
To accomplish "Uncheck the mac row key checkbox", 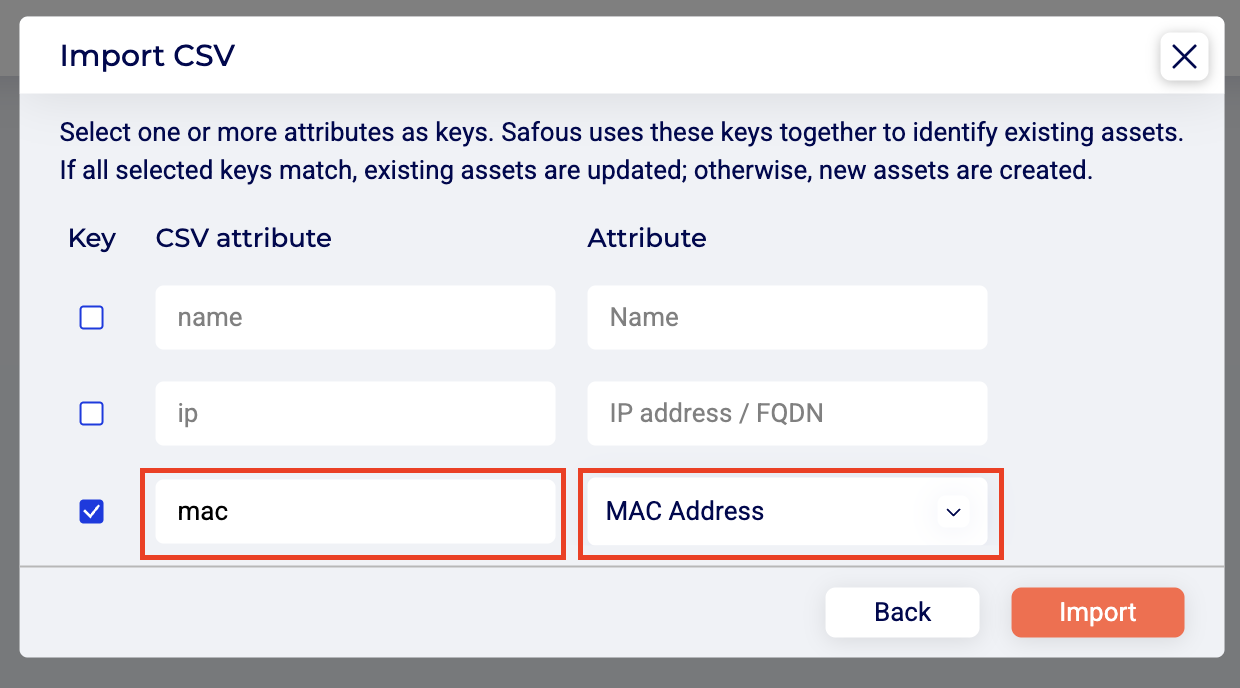I will coord(92,512).
